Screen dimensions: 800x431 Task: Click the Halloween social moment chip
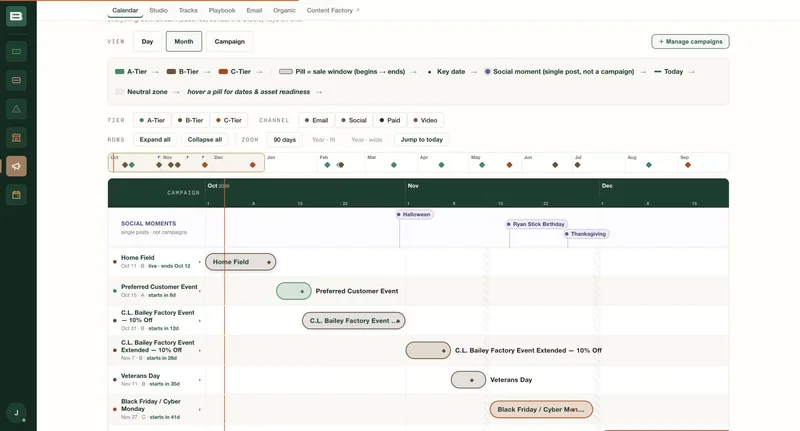(414, 215)
